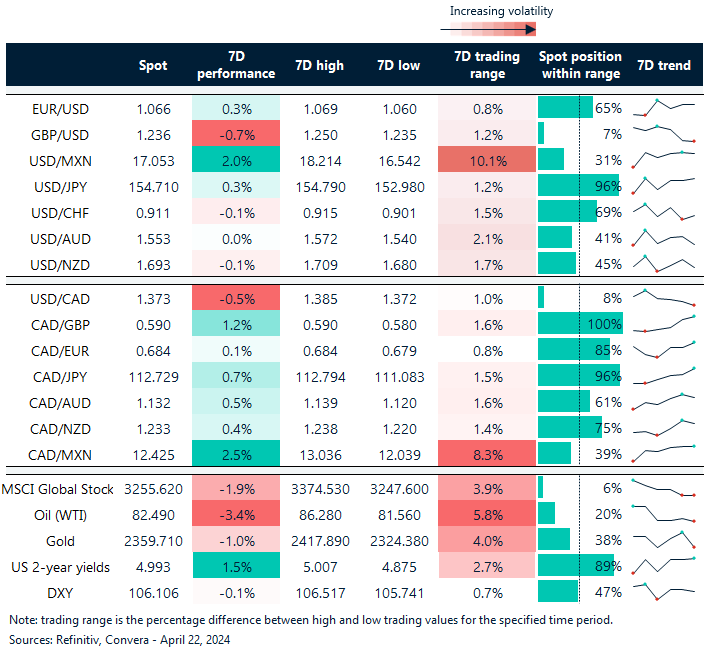Screen dimensions: 705x650
Task: Click the USD/CAD 7D trend sparkline
Action: (664, 298)
